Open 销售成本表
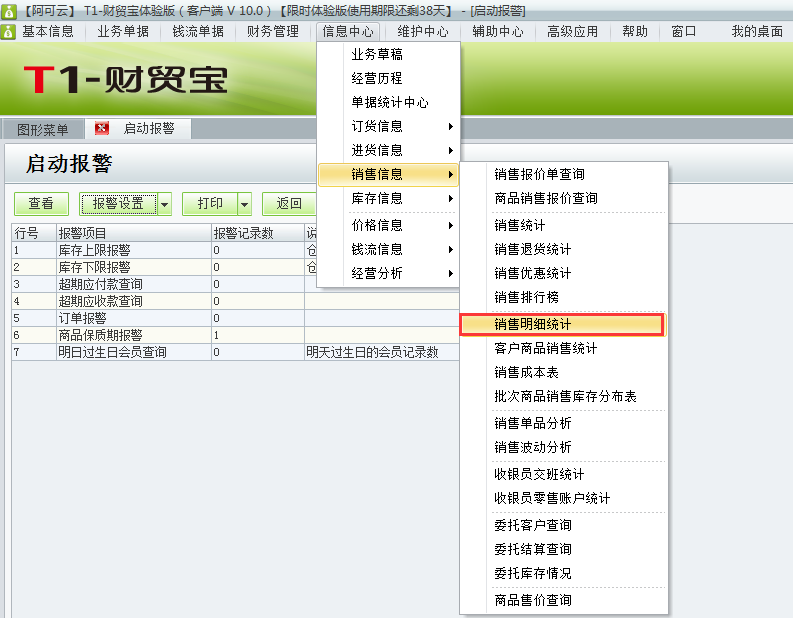The width and height of the screenshot is (793, 618). 563,373
